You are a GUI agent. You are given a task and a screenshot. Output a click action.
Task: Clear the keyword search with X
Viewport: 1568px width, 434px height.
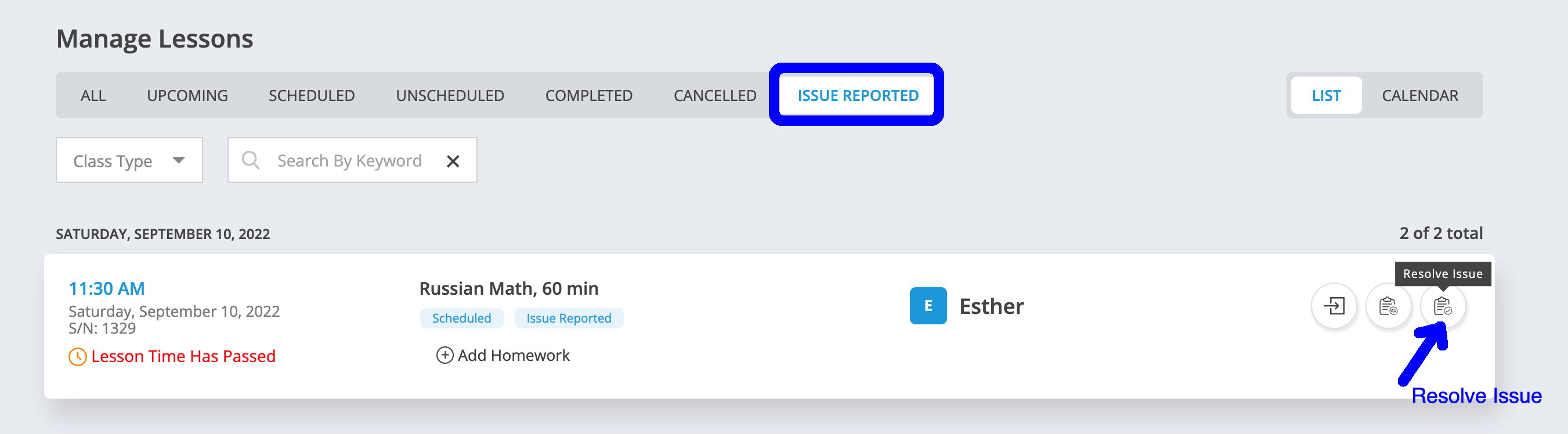pos(452,161)
